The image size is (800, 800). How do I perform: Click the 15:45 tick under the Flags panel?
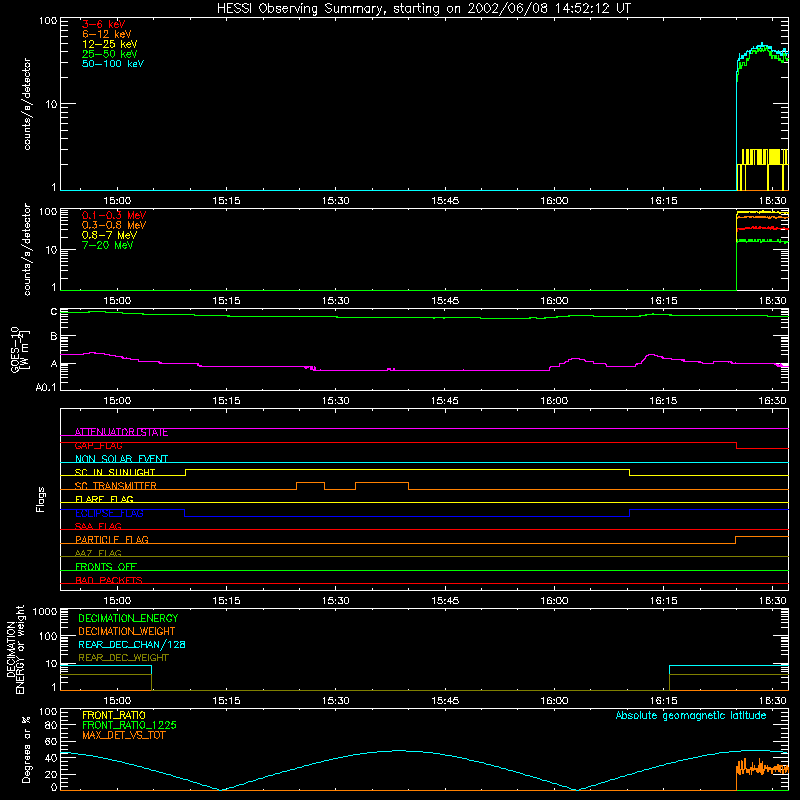[x=445, y=601]
